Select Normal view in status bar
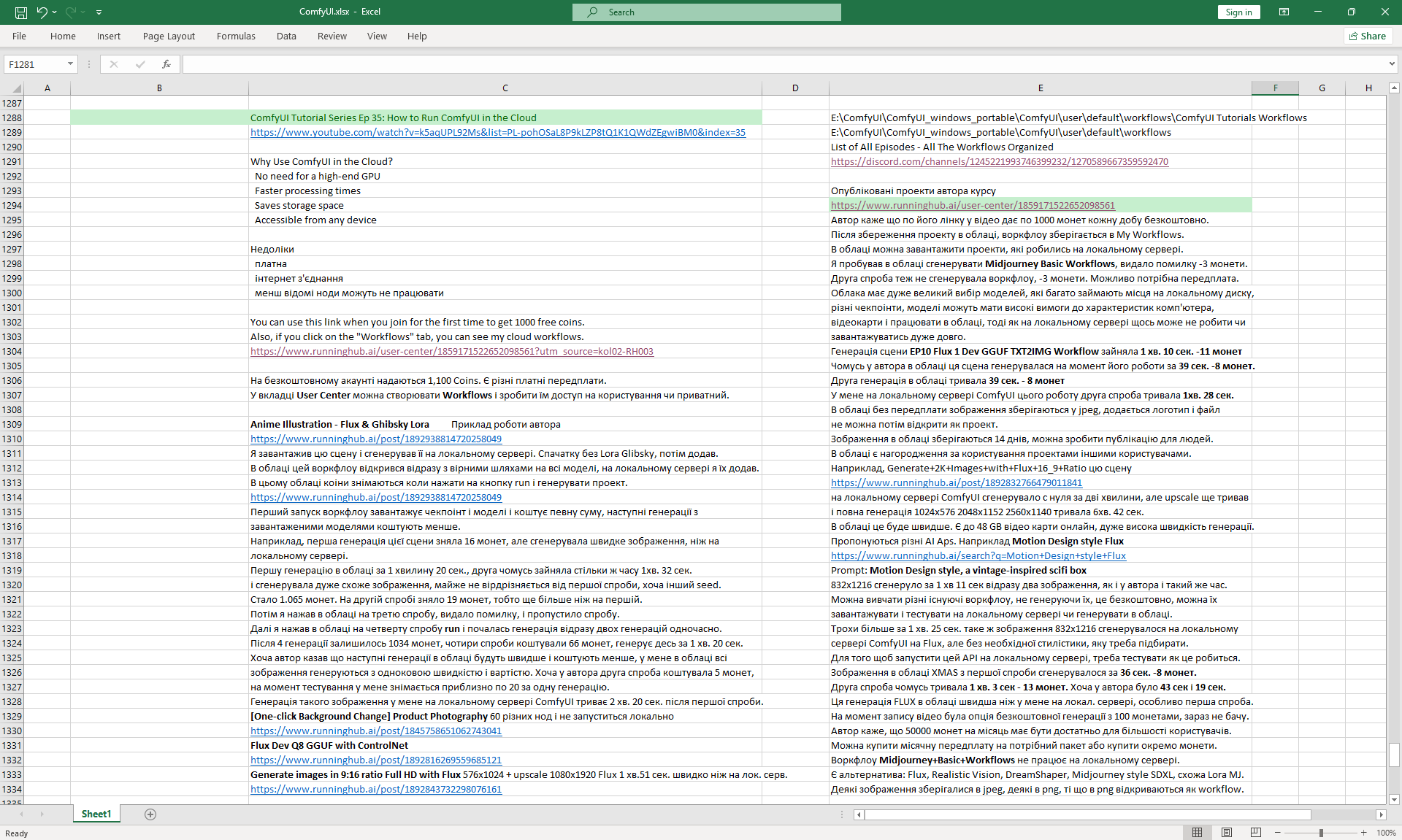Viewport: 1402px width, 840px height. tap(1198, 833)
